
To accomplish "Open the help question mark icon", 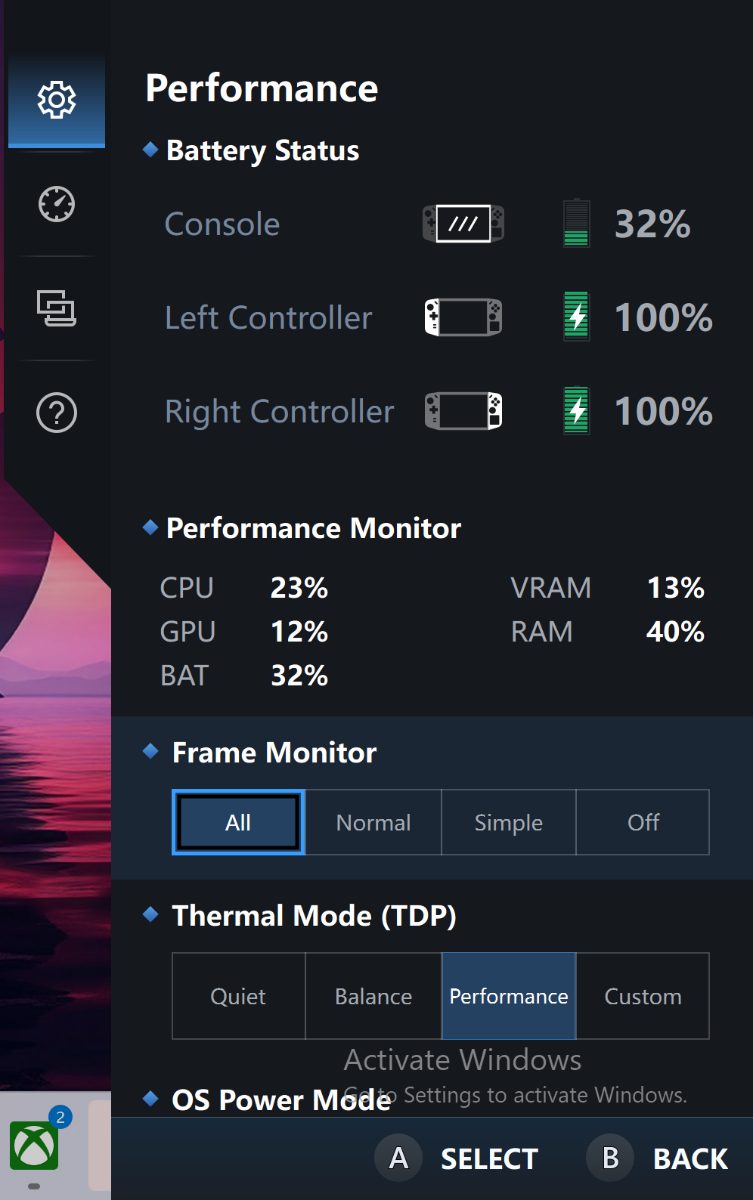I will pos(56,412).
